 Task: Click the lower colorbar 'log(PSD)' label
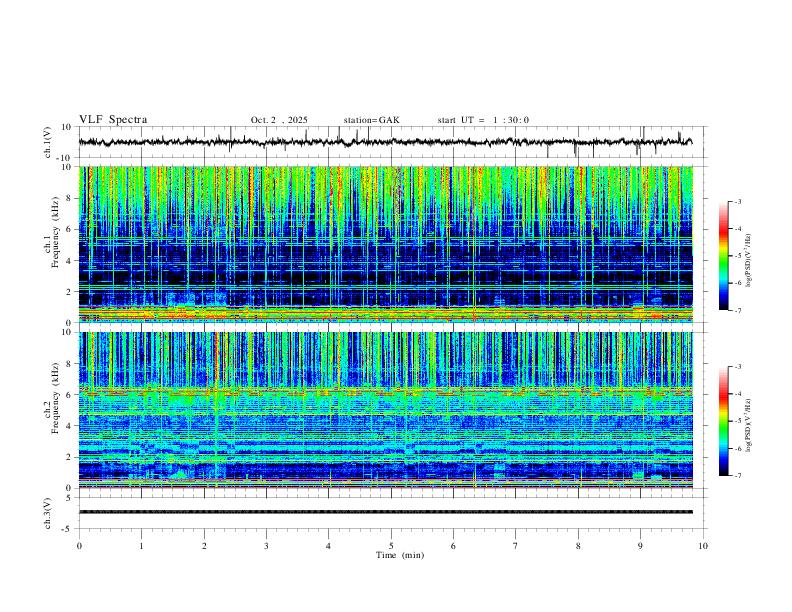749,425
